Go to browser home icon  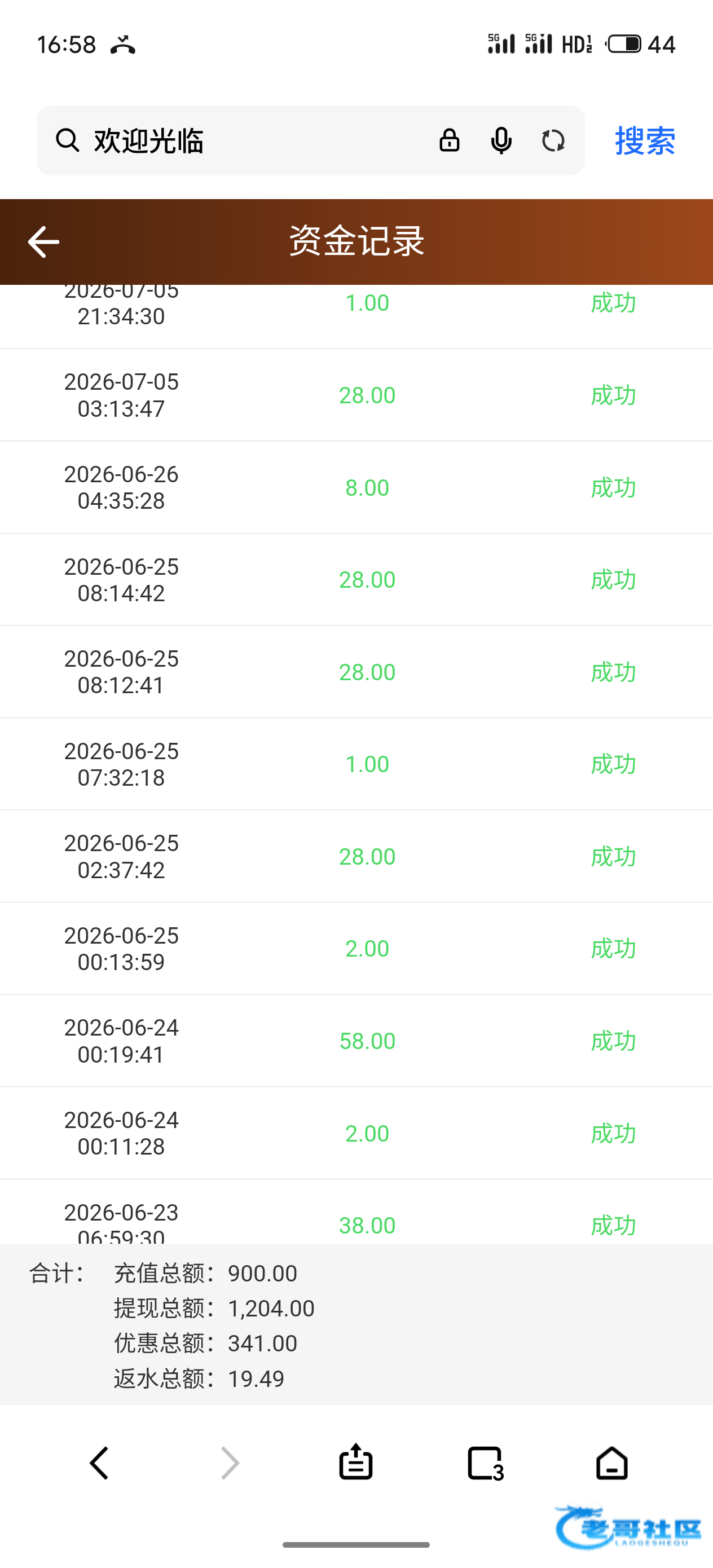612,1463
